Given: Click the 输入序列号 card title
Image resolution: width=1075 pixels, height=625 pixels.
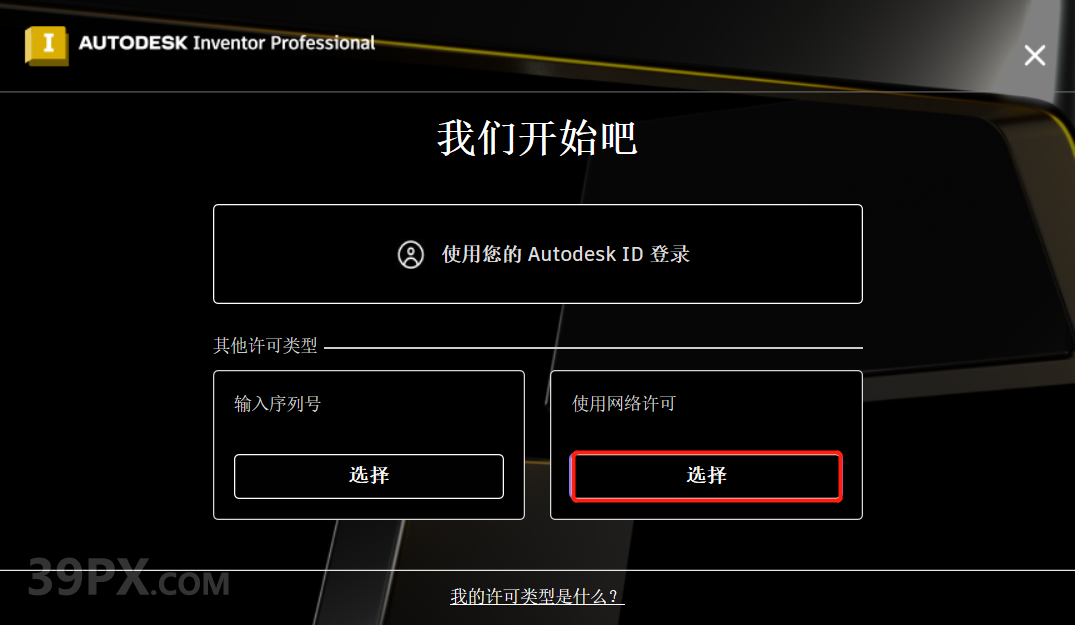Looking at the screenshot, I should [x=277, y=404].
